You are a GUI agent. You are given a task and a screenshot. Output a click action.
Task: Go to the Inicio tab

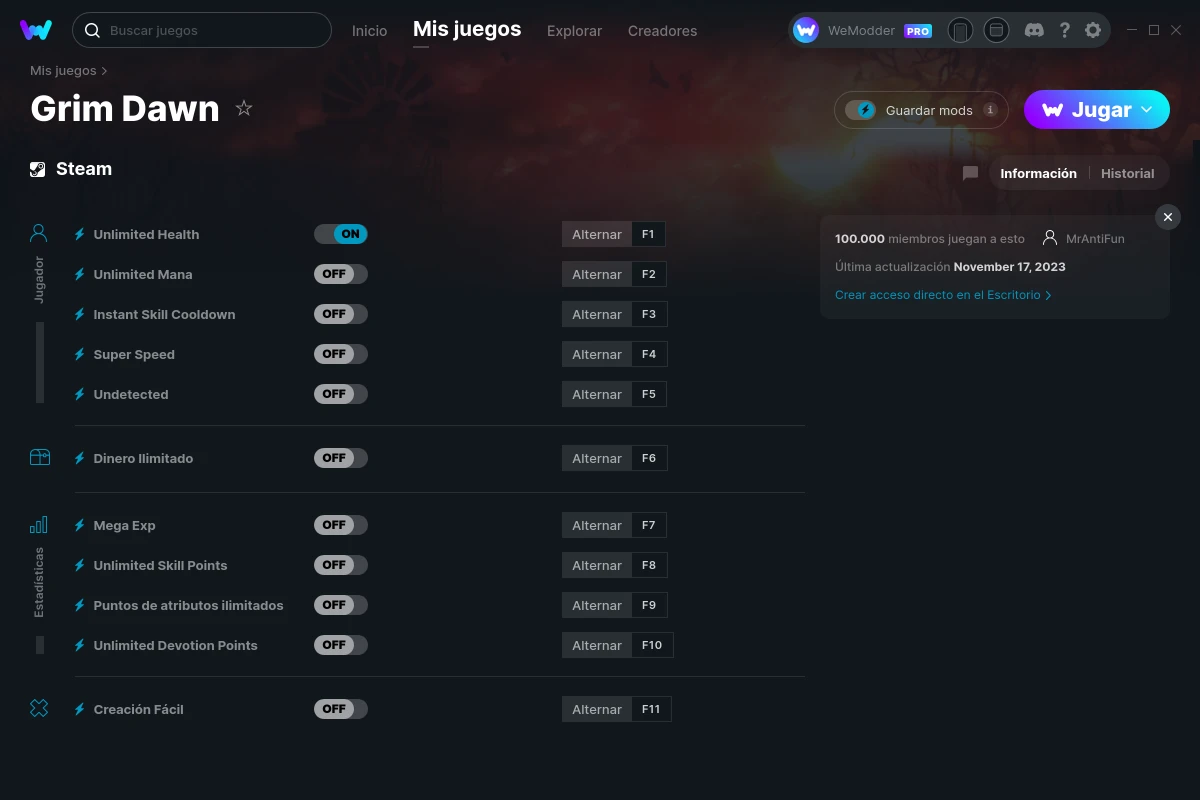click(369, 31)
